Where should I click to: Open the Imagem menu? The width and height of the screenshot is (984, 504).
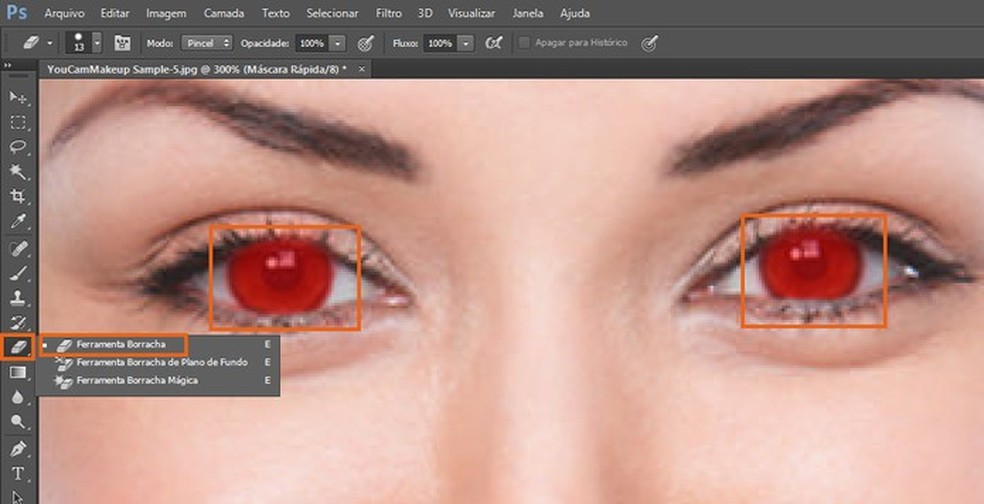(x=166, y=13)
